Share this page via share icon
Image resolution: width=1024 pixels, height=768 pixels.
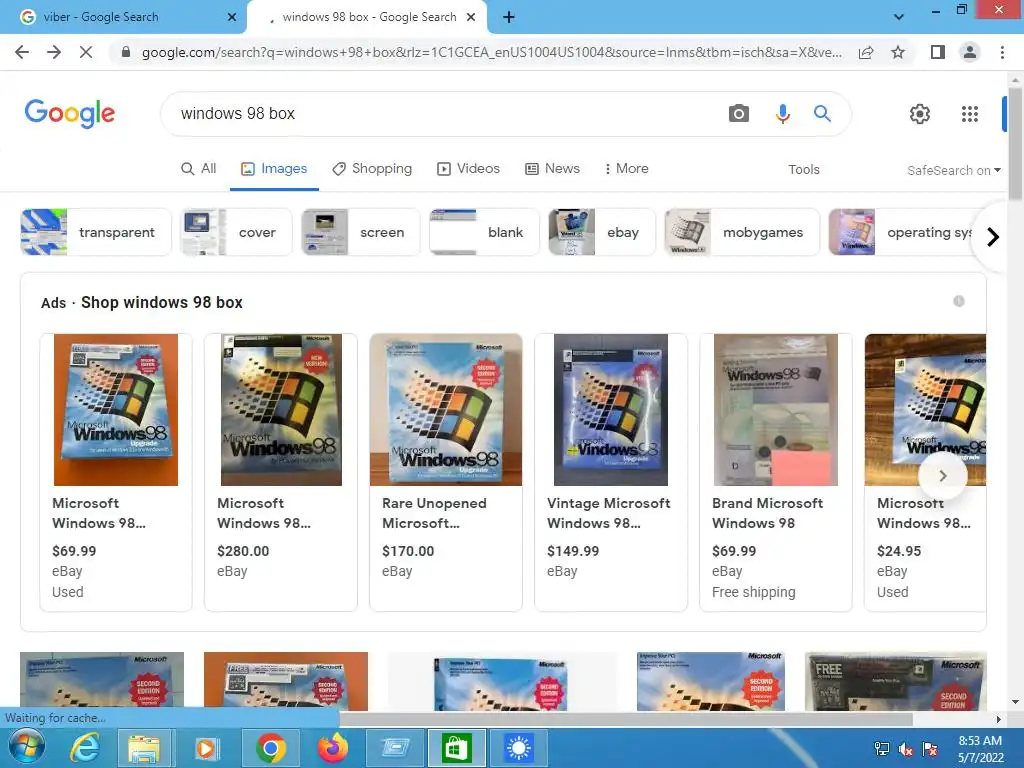(866, 52)
